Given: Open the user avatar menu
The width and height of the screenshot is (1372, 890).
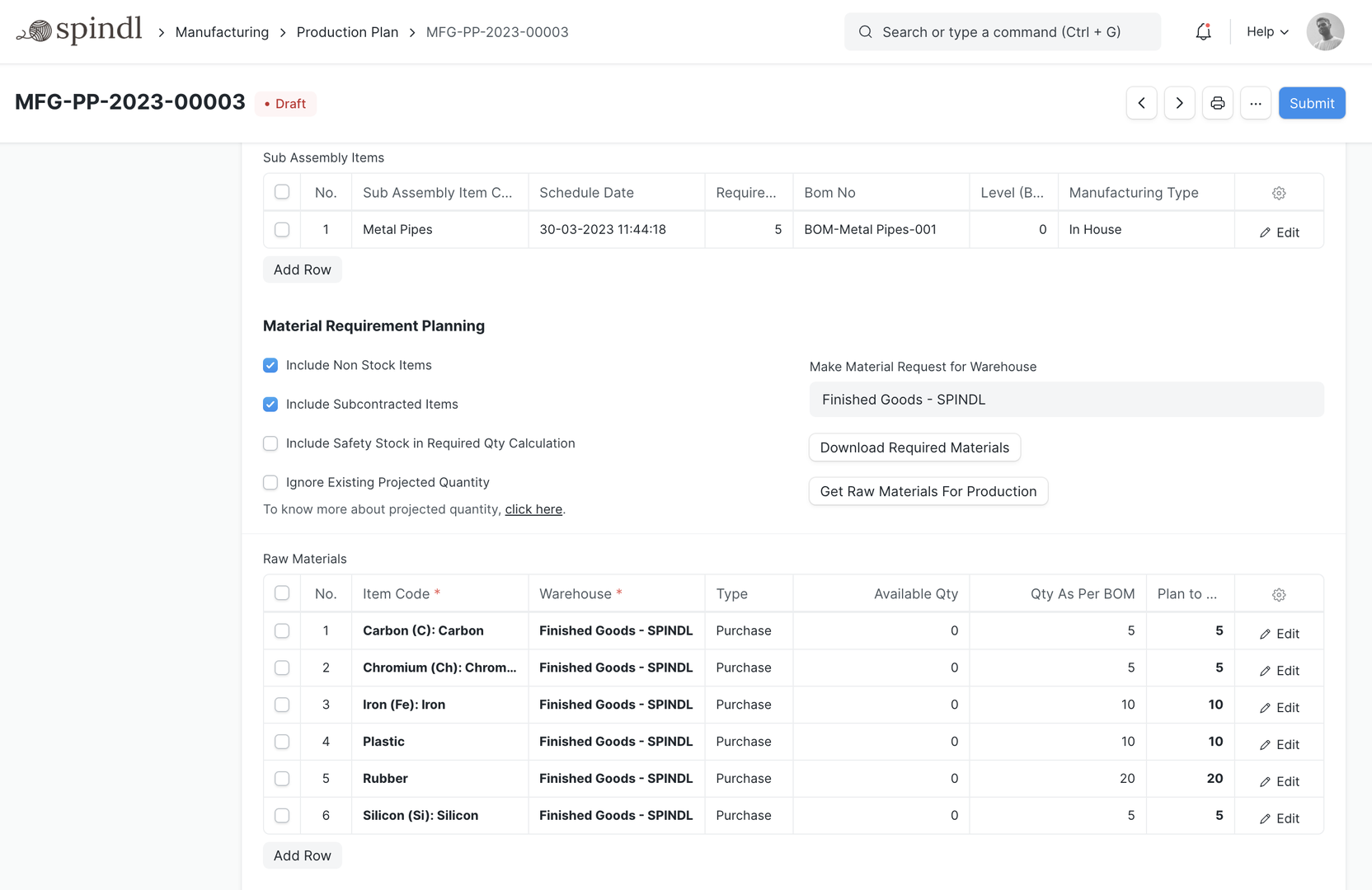Looking at the screenshot, I should (1325, 32).
